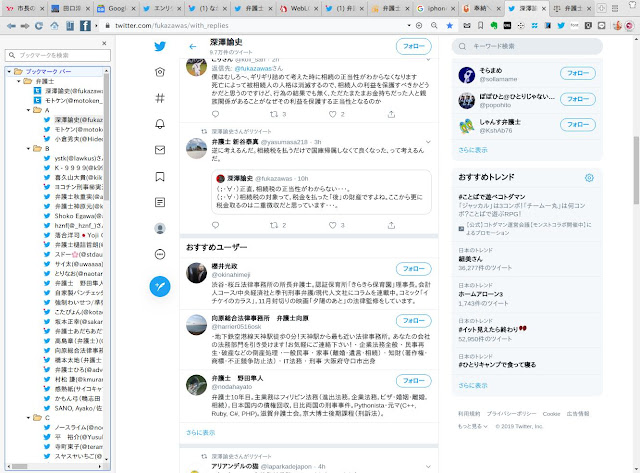The image size is (640, 473).
Task: Collapse bookmark folder A
Action: point(28,110)
